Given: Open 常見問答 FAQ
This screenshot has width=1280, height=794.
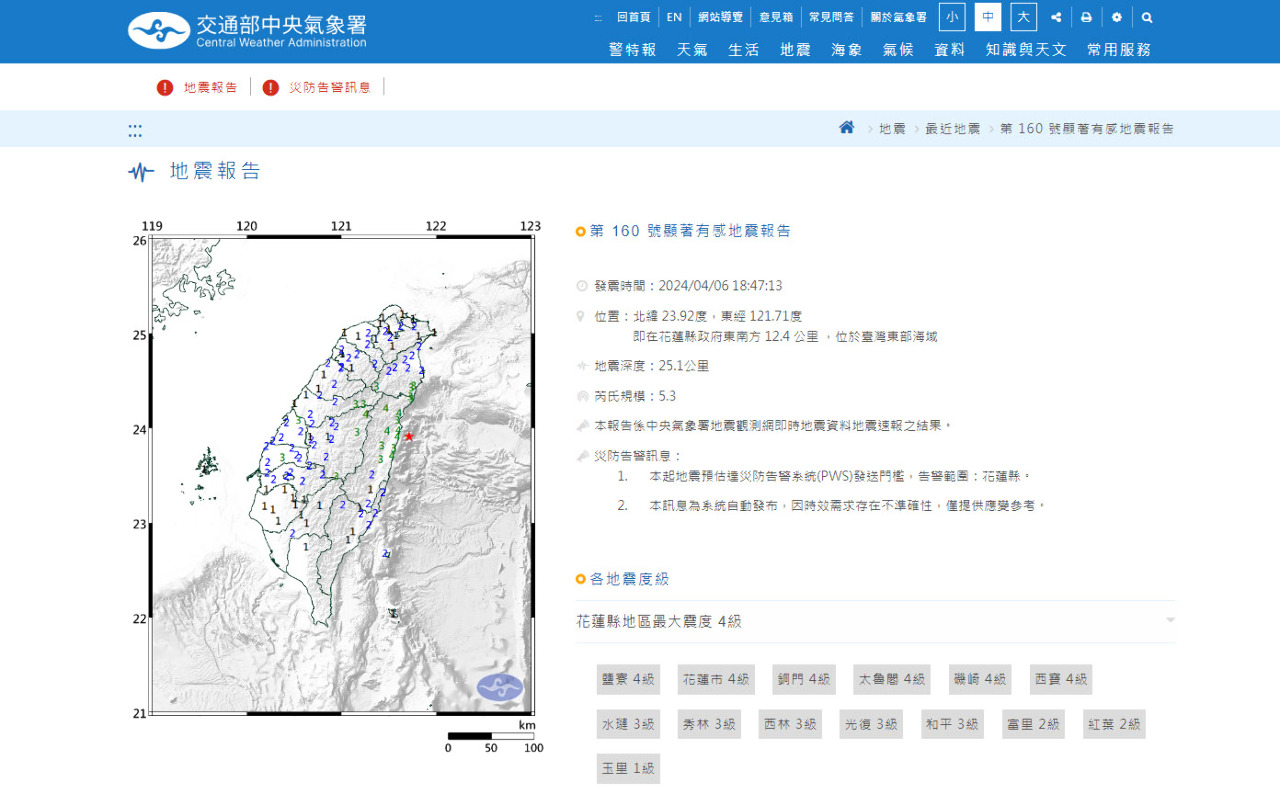Looking at the screenshot, I should tap(831, 17).
